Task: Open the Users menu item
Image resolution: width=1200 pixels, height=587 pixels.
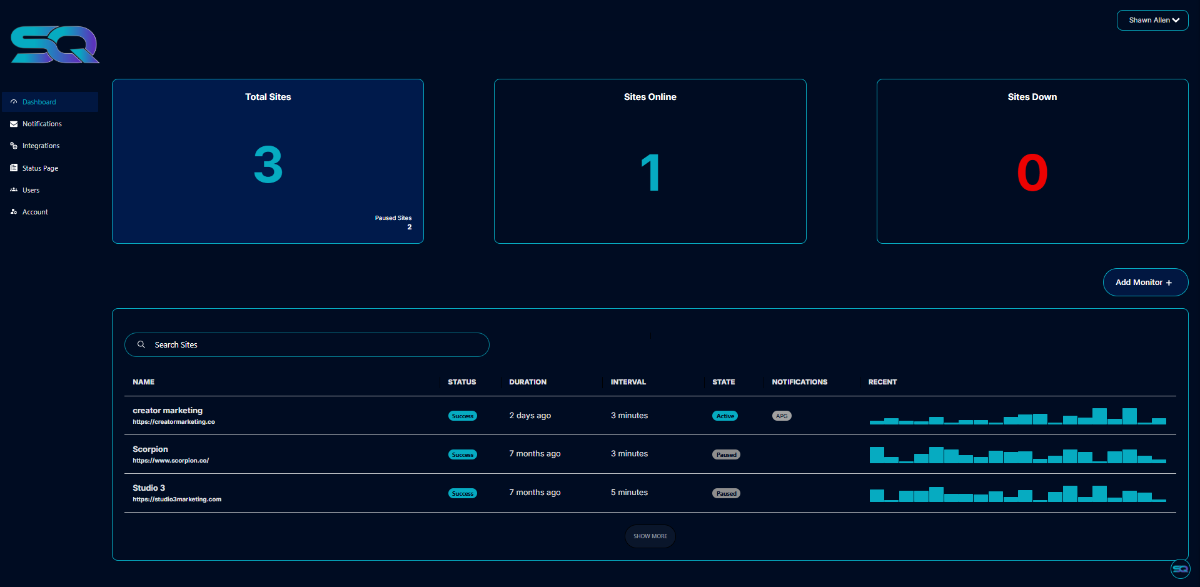Action: click(50, 190)
